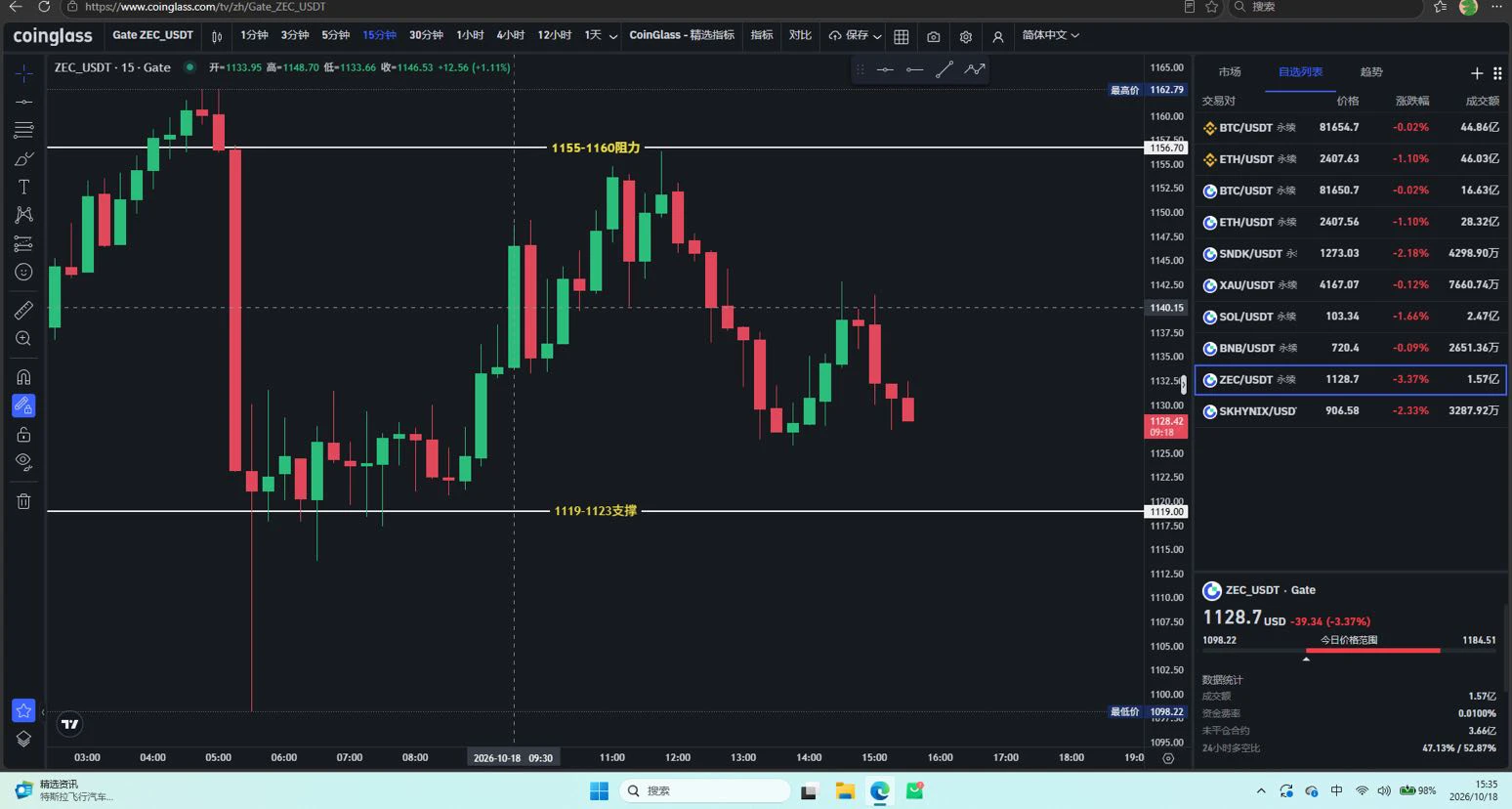Switch to the 趋势 tab

[1371, 72]
